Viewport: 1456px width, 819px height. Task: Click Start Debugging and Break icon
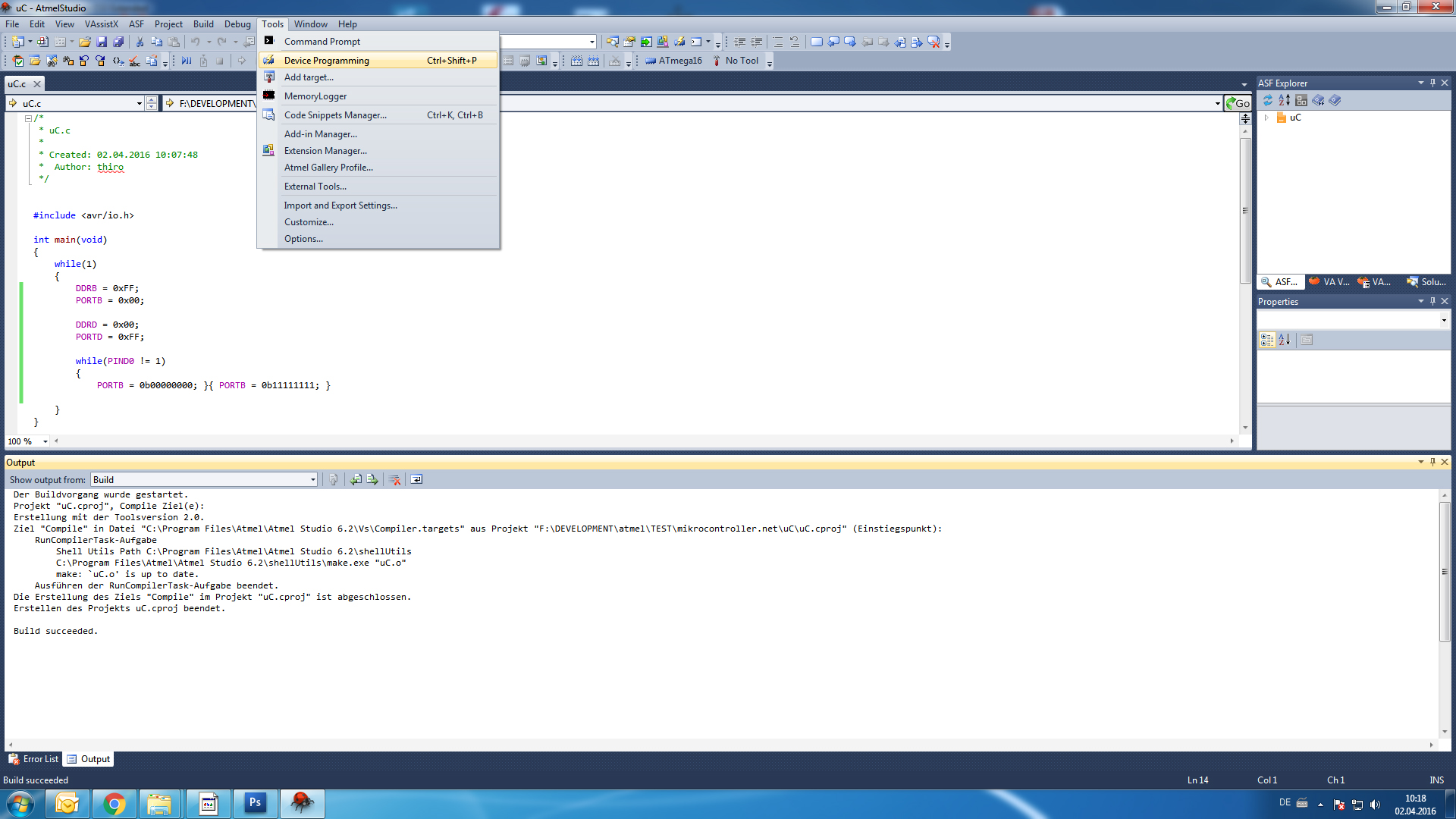pos(187,61)
